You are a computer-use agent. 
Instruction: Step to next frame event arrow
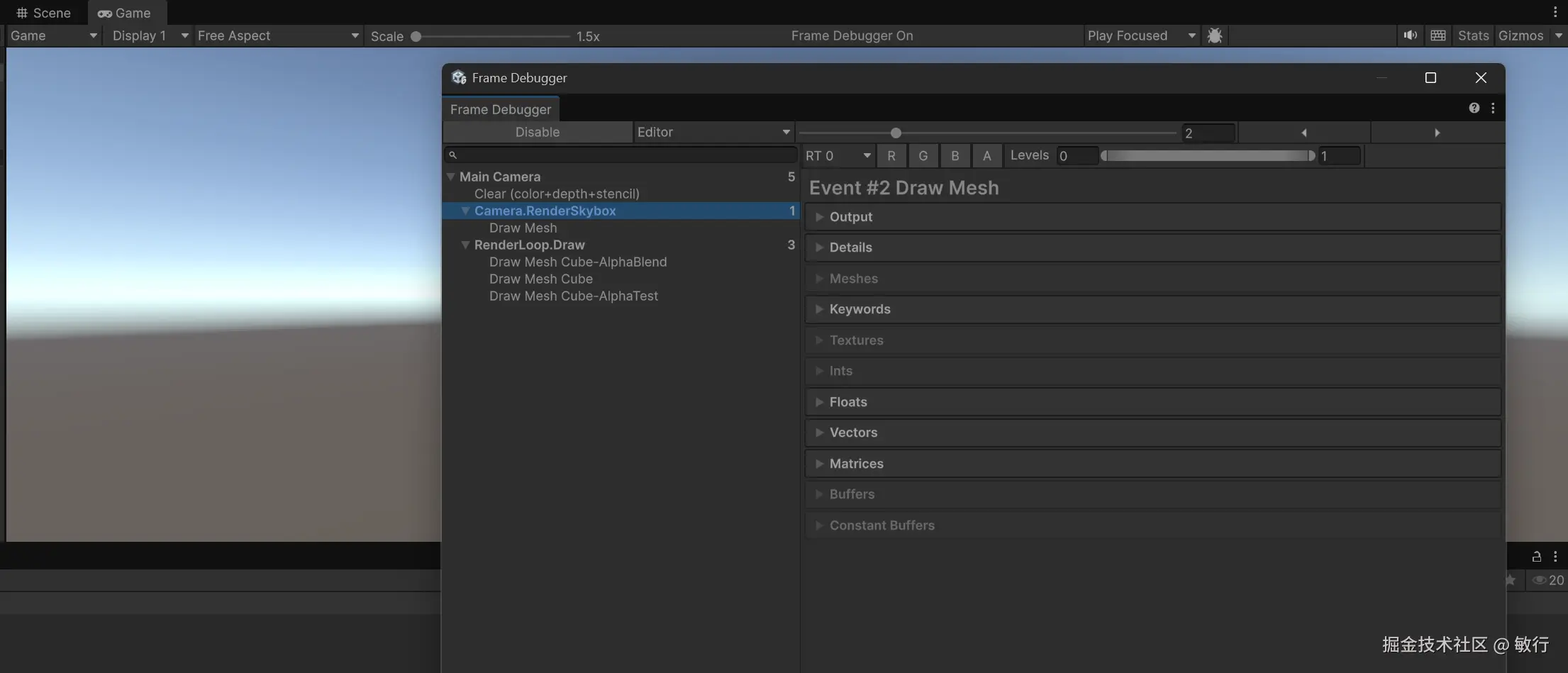[1437, 133]
